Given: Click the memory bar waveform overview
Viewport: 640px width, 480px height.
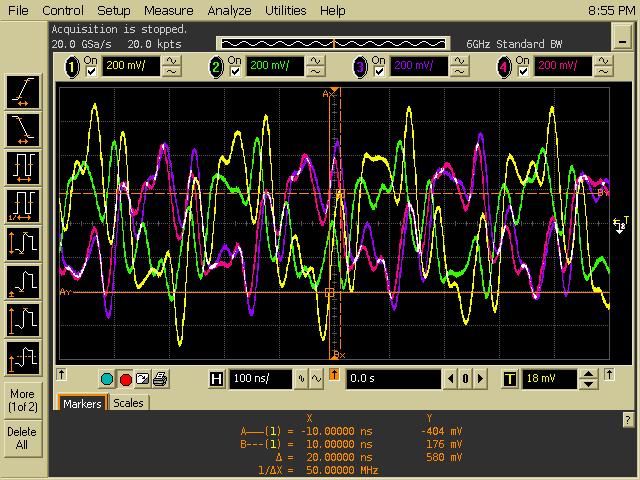Looking at the screenshot, I should [332, 43].
